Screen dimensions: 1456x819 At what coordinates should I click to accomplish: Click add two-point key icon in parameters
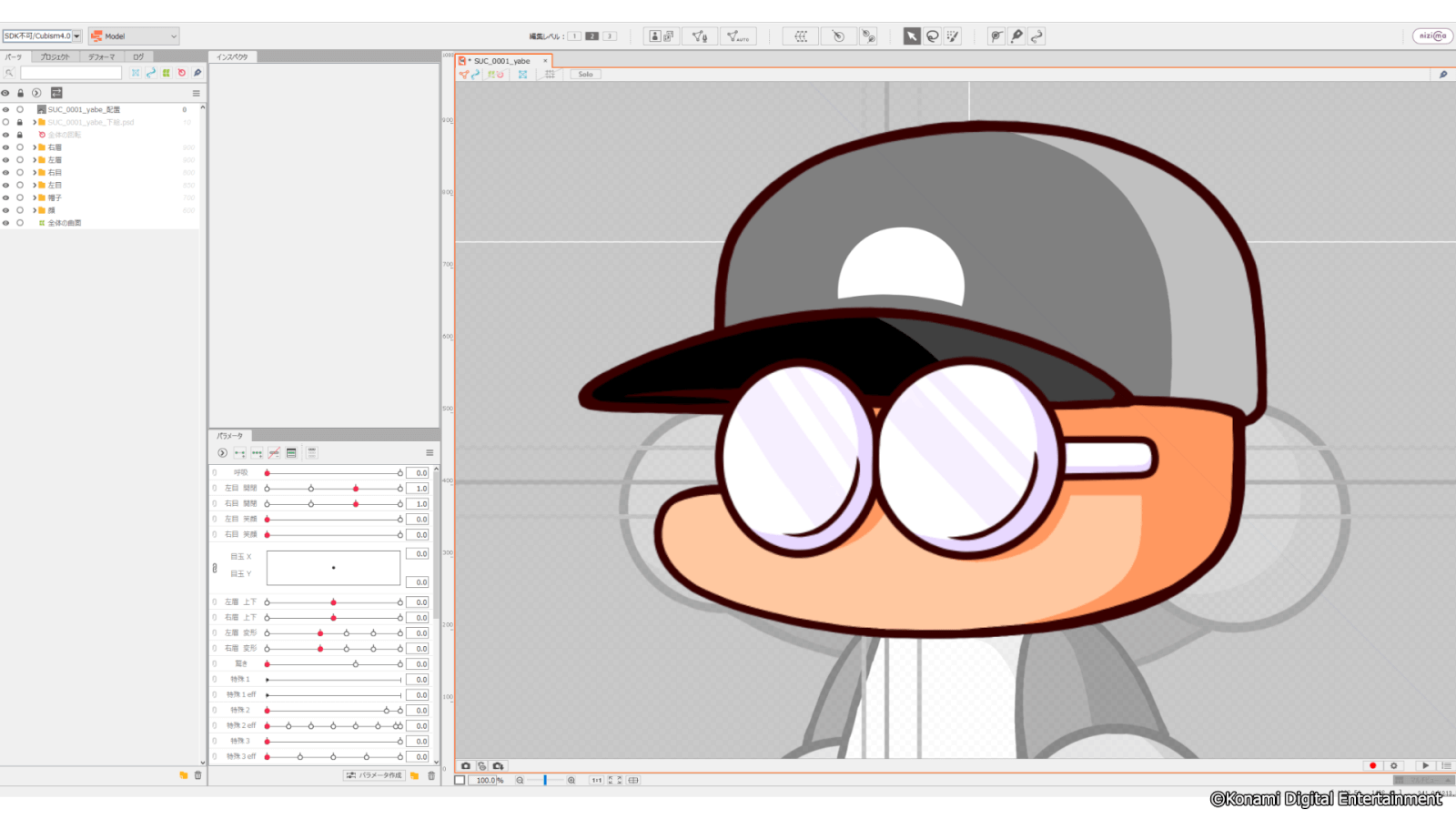[x=239, y=452]
